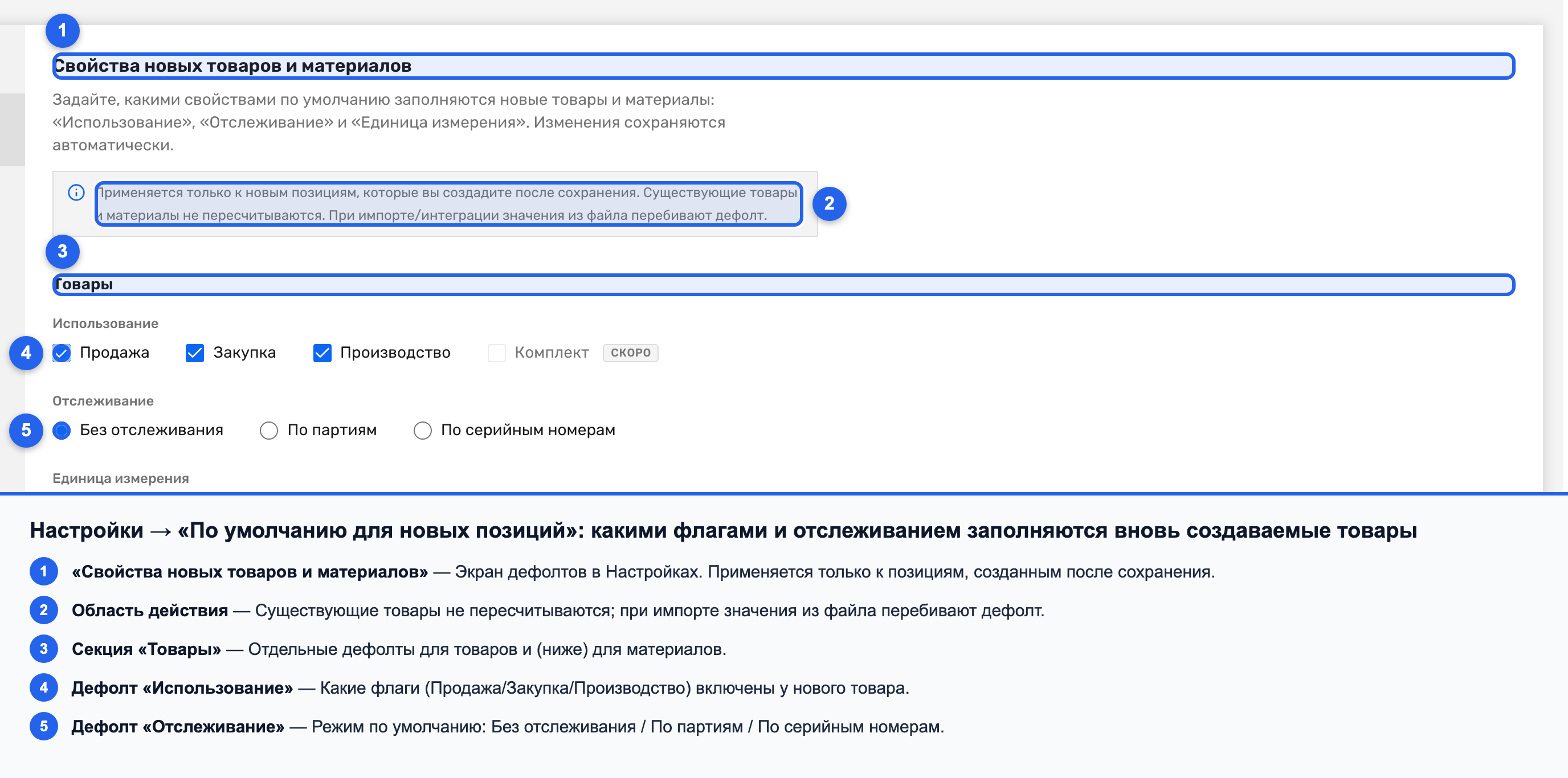Uncheck the Продажа checkbox
The height and width of the screenshot is (778, 1568).
(x=62, y=353)
